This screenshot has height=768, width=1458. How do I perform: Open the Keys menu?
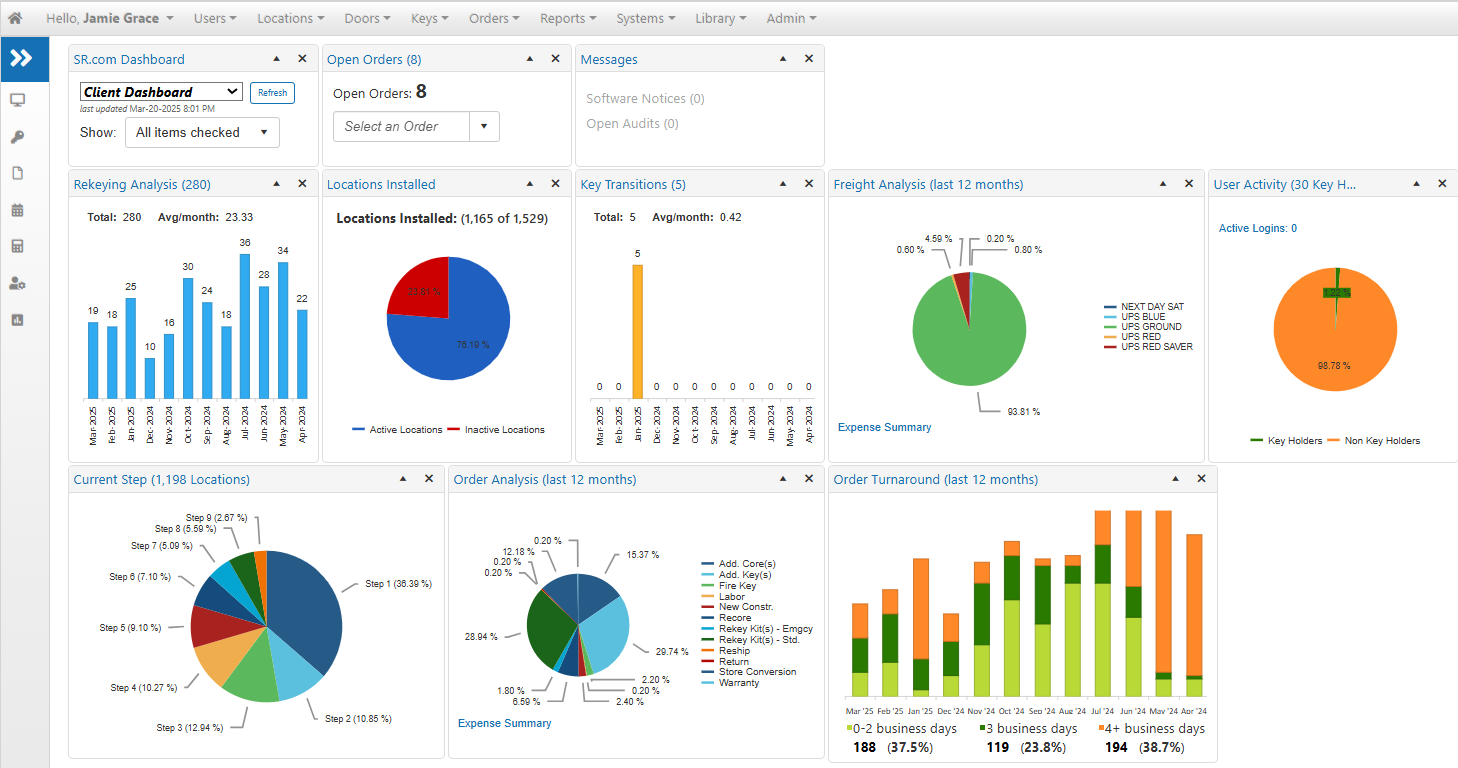429,18
